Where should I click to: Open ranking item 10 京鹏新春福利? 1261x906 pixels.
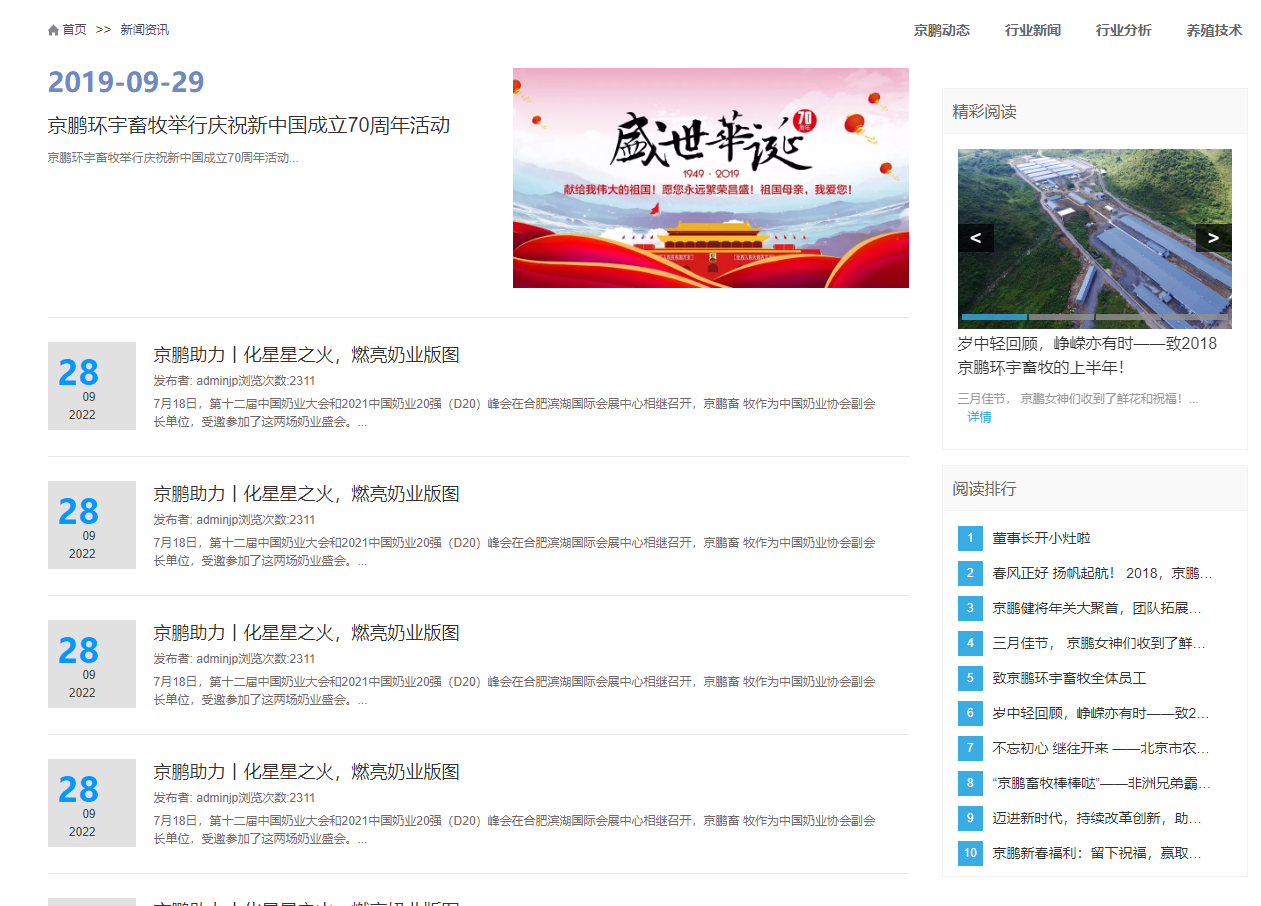pos(1097,853)
